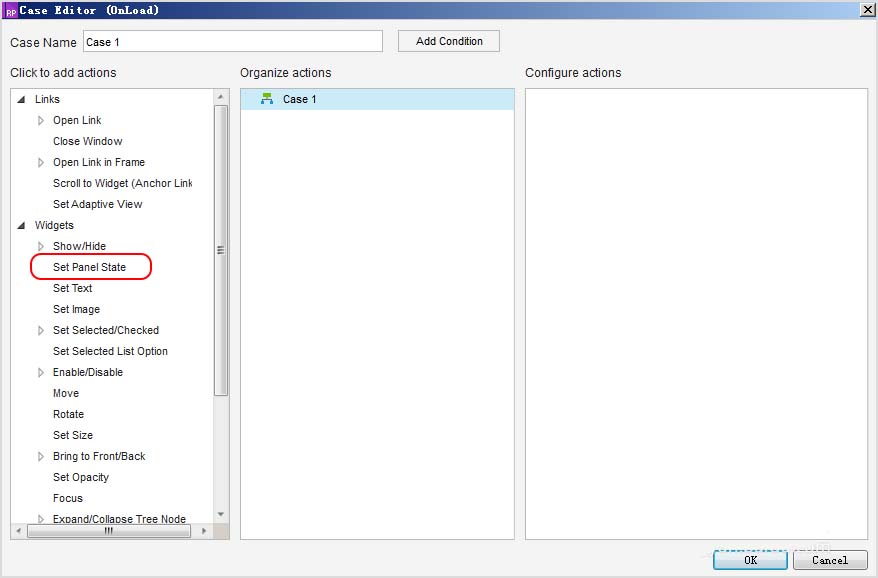Add the Show/Hide action
The width and height of the screenshot is (878, 578).
coord(79,246)
